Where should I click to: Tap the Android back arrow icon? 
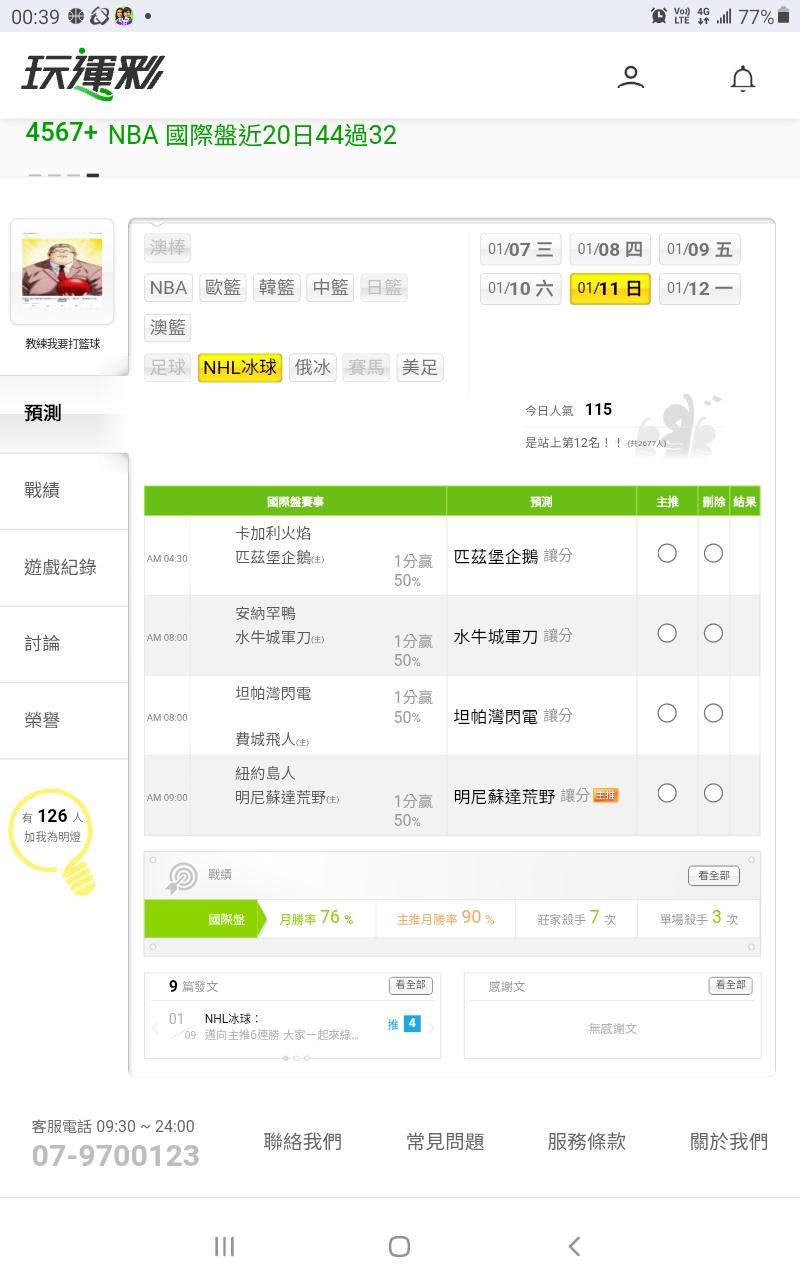pyautogui.click(x=574, y=1246)
